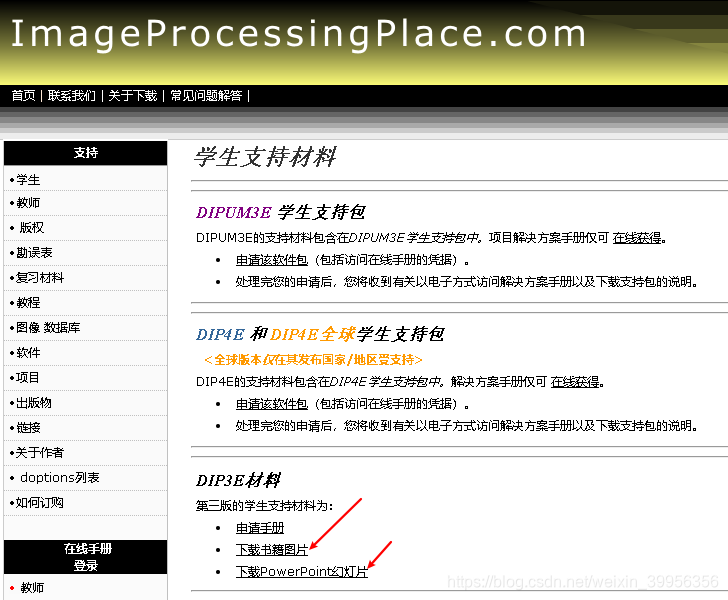Viewport: 728px width, 600px height.
Task: Click the 申请手册 link
Action: point(260,528)
